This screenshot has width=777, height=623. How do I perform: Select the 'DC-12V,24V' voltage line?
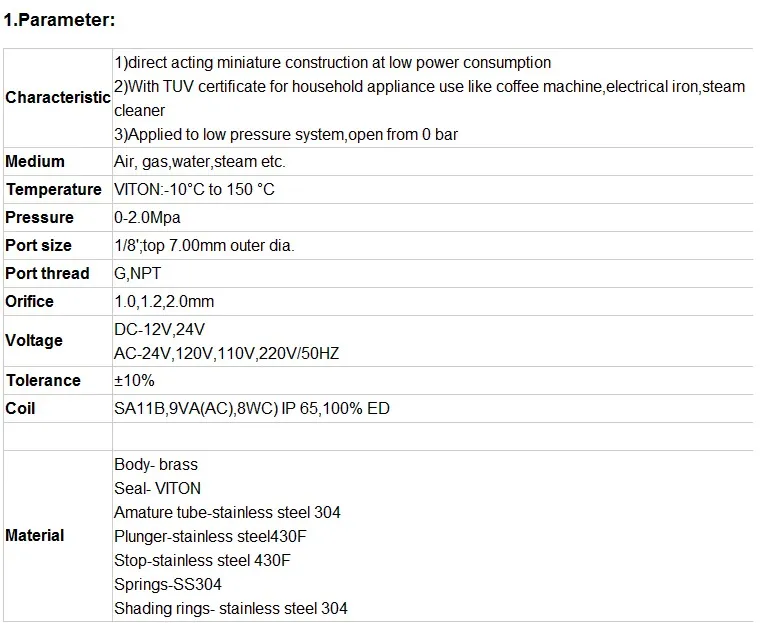159,330
